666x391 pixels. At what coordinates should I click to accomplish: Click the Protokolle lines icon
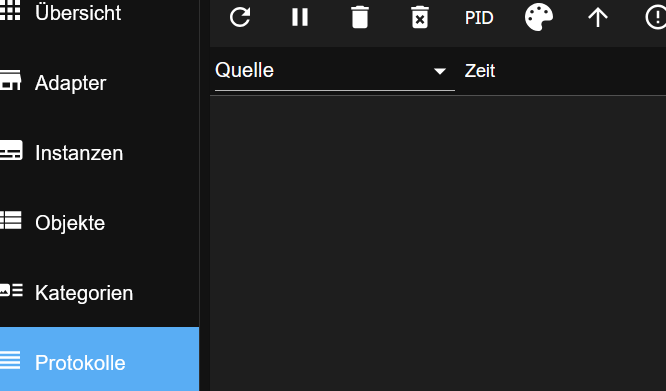10,360
